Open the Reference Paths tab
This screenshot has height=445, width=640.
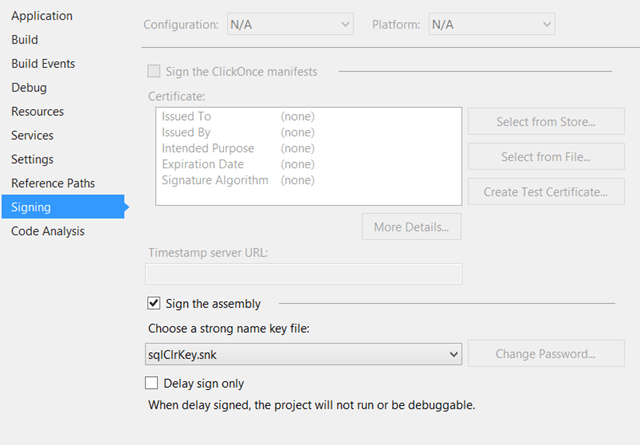click(53, 184)
